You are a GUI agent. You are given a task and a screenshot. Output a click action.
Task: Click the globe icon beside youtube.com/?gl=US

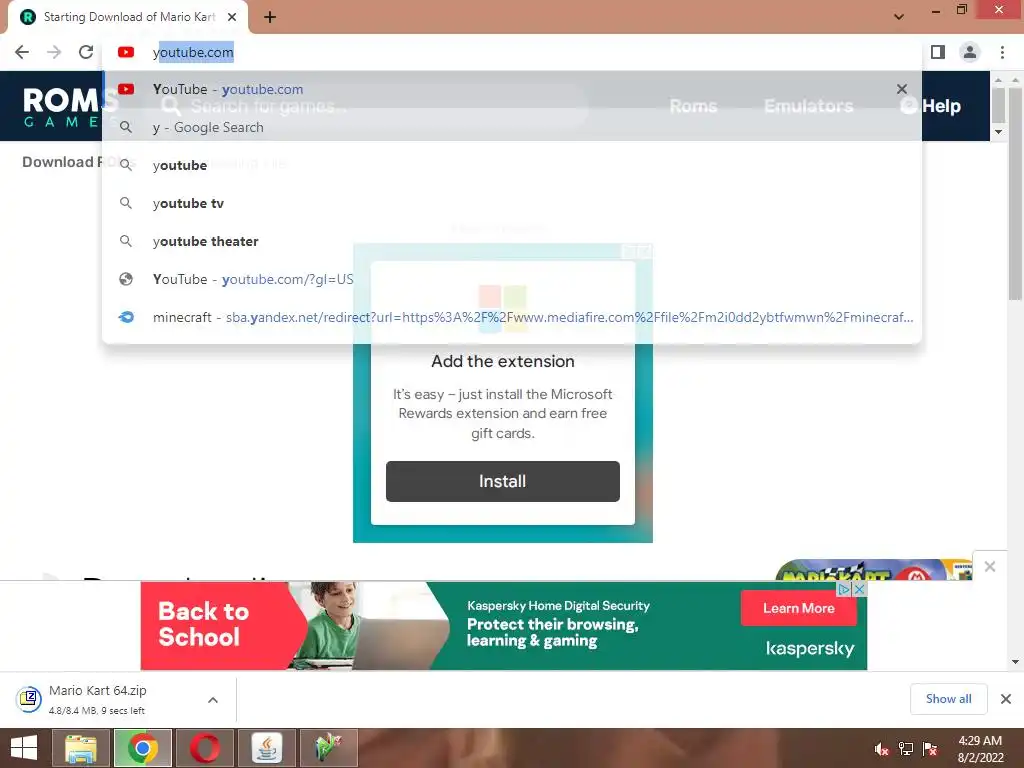click(126, 279)
